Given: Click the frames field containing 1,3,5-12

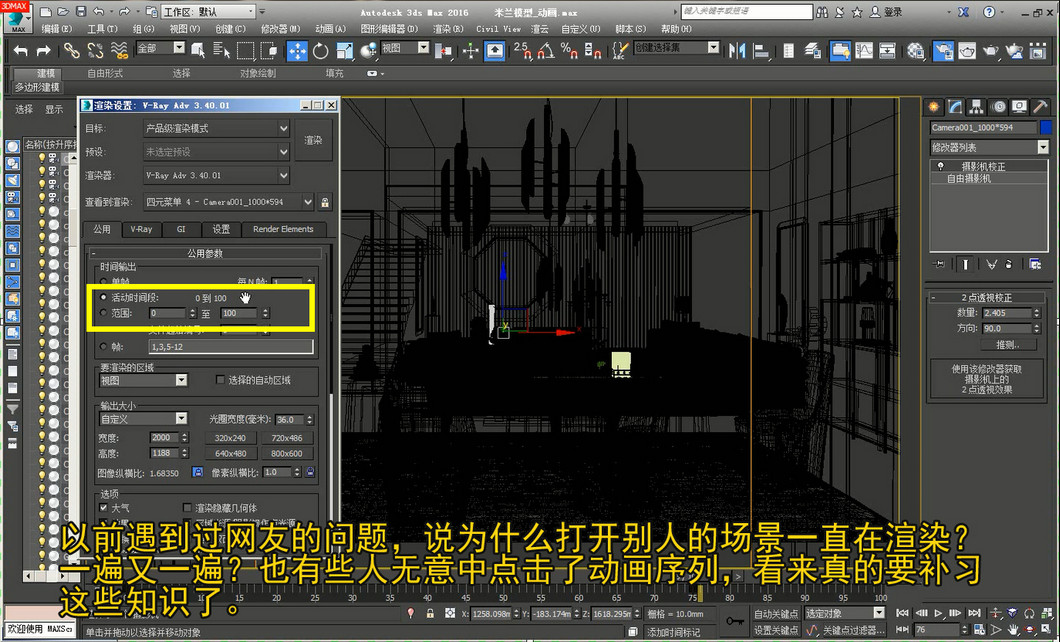Looking at the screenshot, I should coord(231,347).
